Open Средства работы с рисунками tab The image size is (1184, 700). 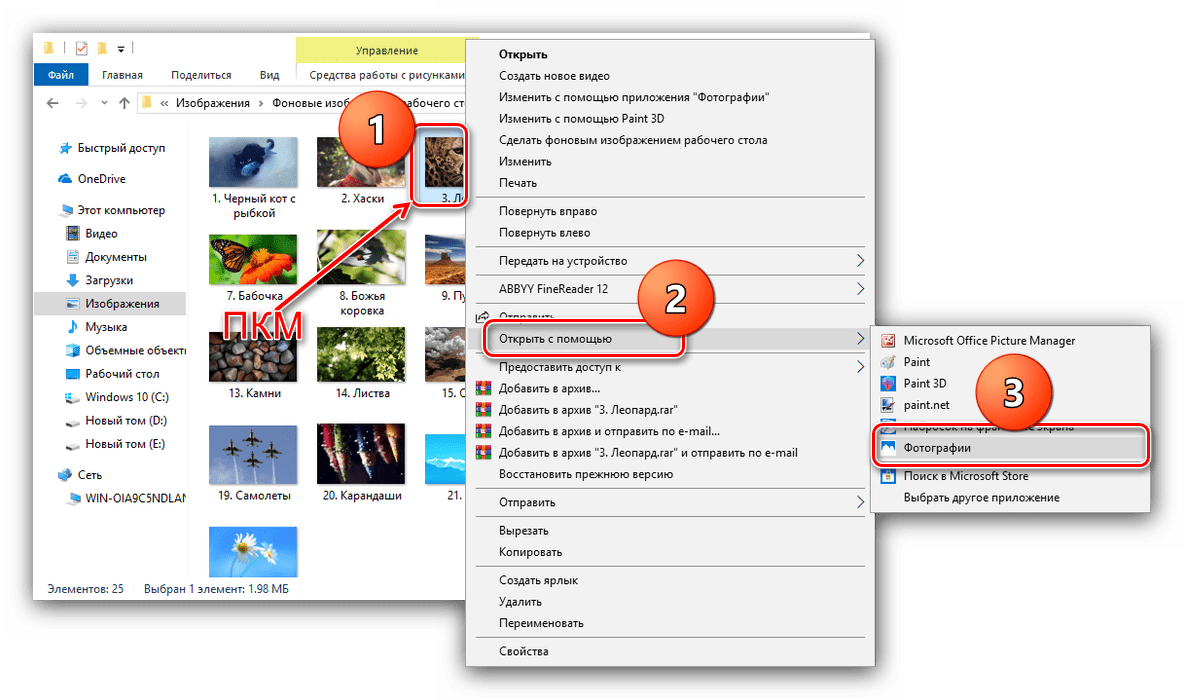[387, 75]
